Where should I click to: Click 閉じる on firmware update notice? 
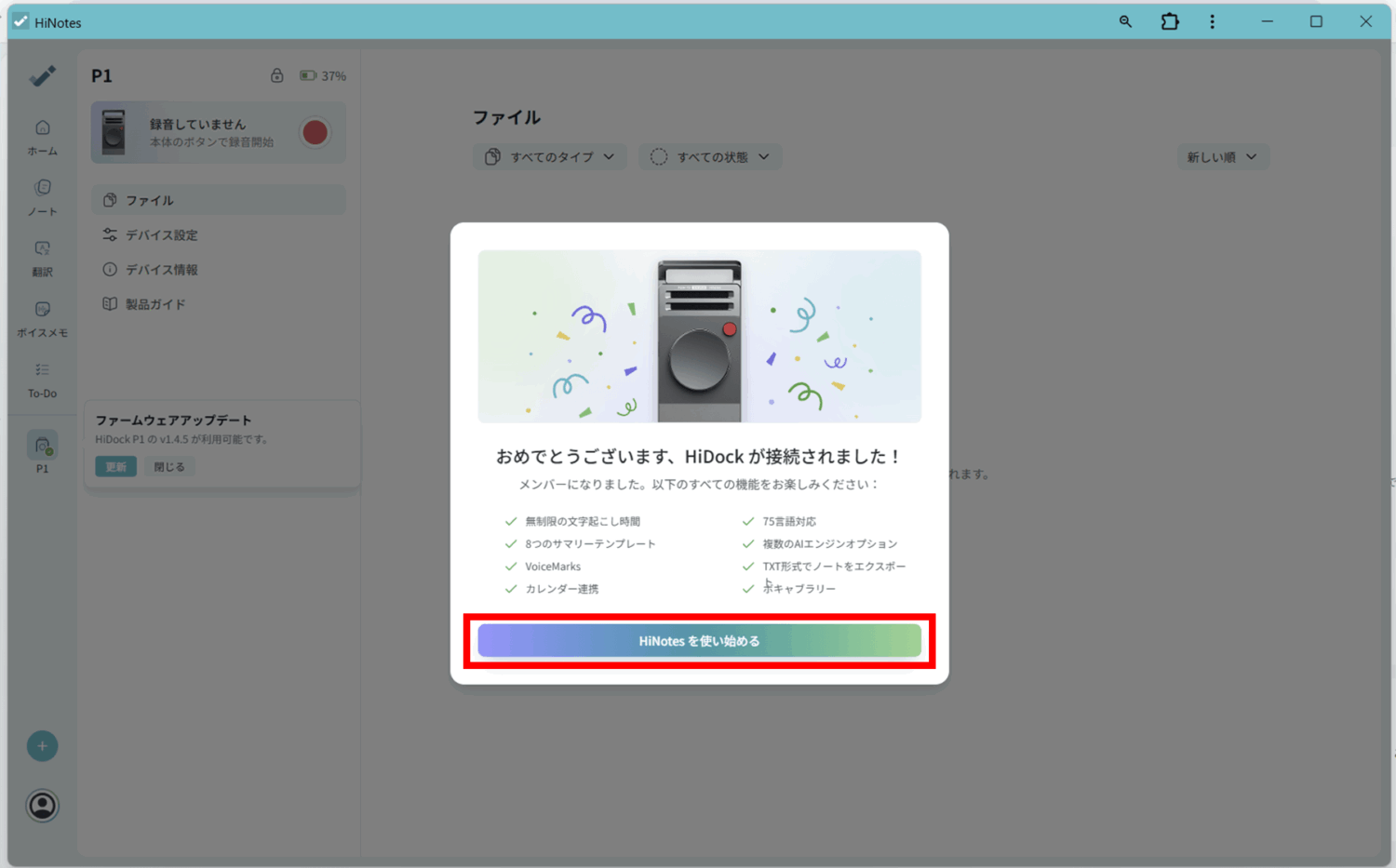[169, 466]
